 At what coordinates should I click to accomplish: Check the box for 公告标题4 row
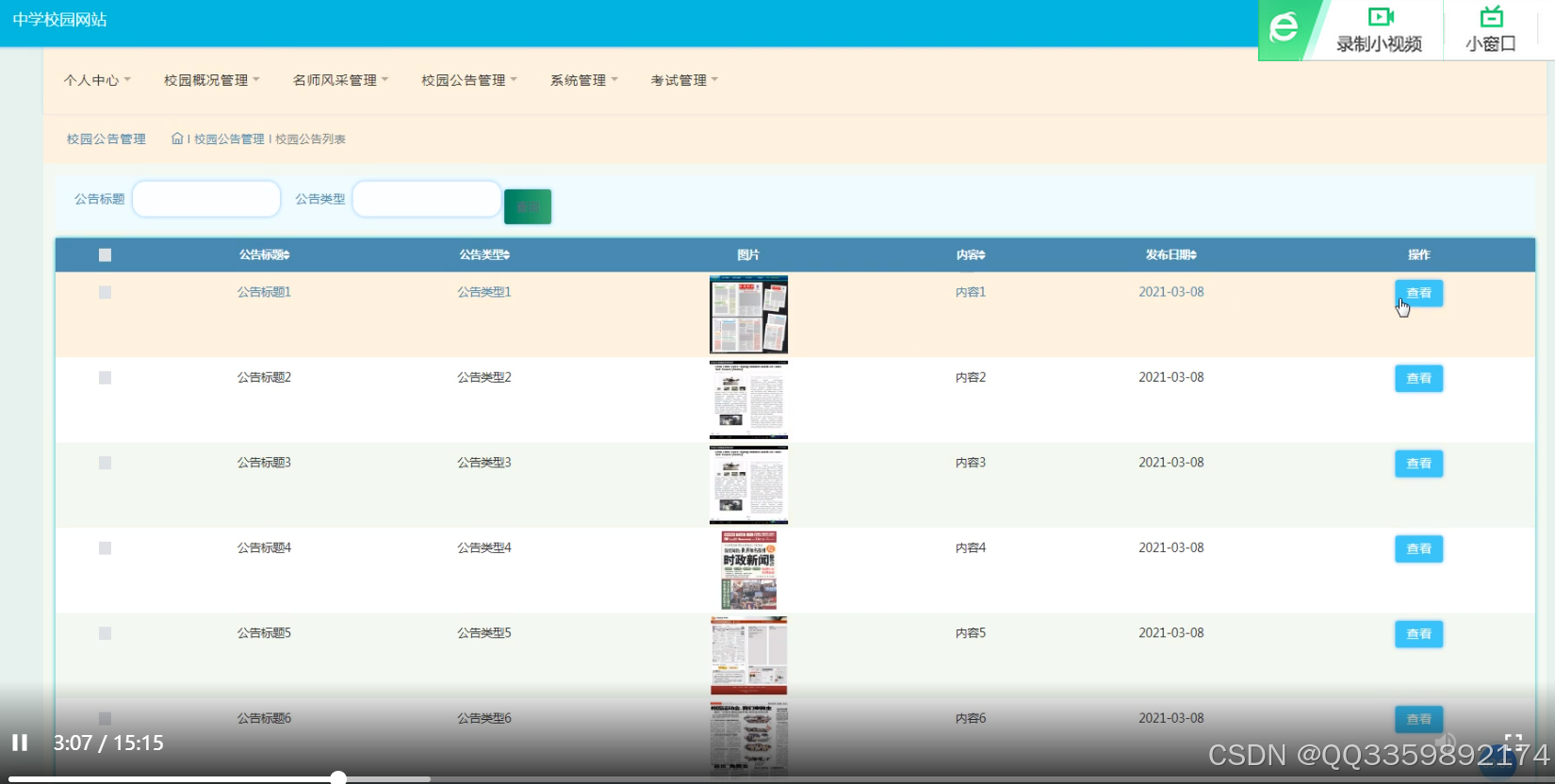point(105,548)
